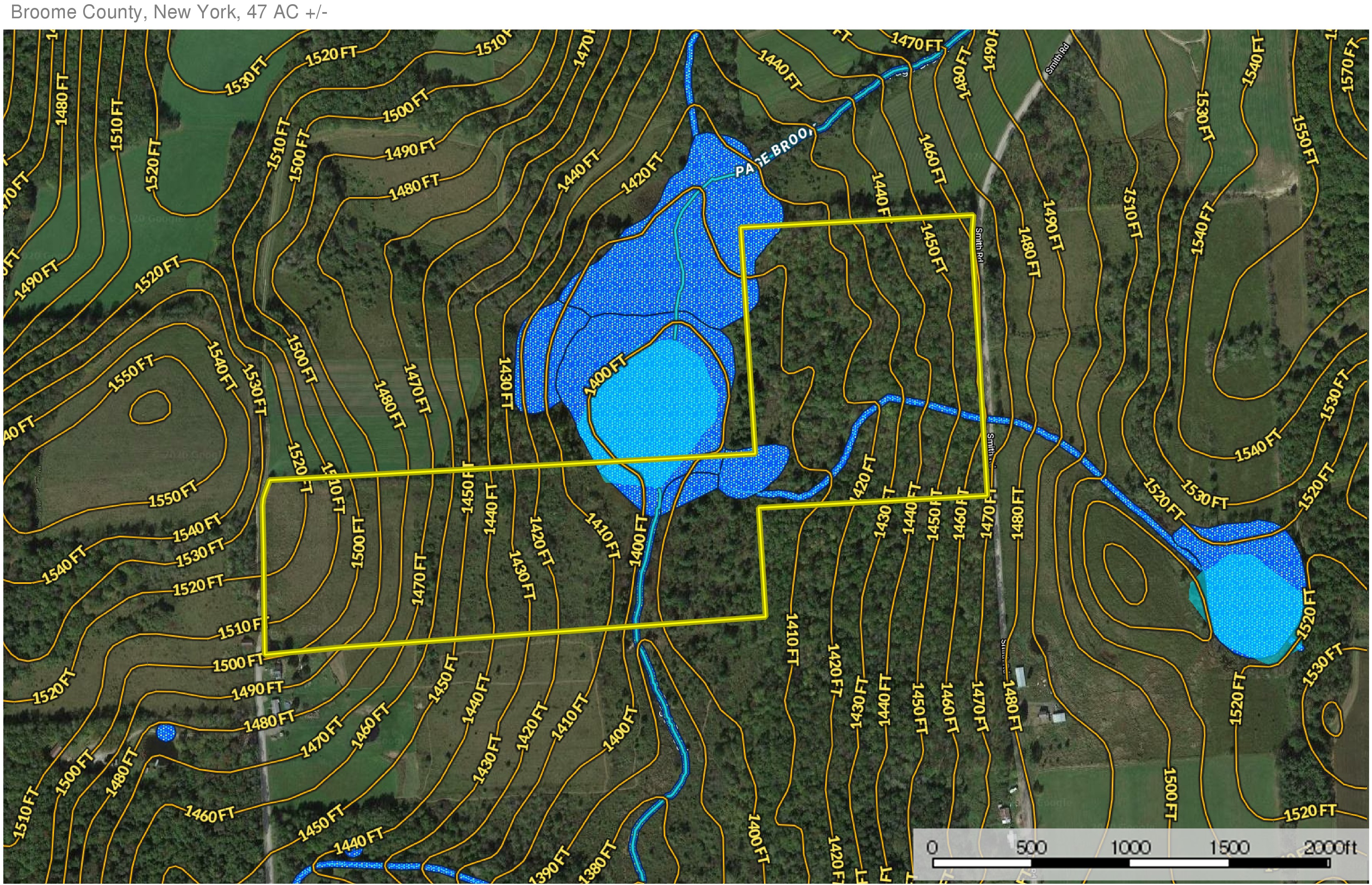Viewport: 1372px width, 885px height.
Task: Click the small closed contour ring on the western hilltop
Action: [x=150, y=408]
